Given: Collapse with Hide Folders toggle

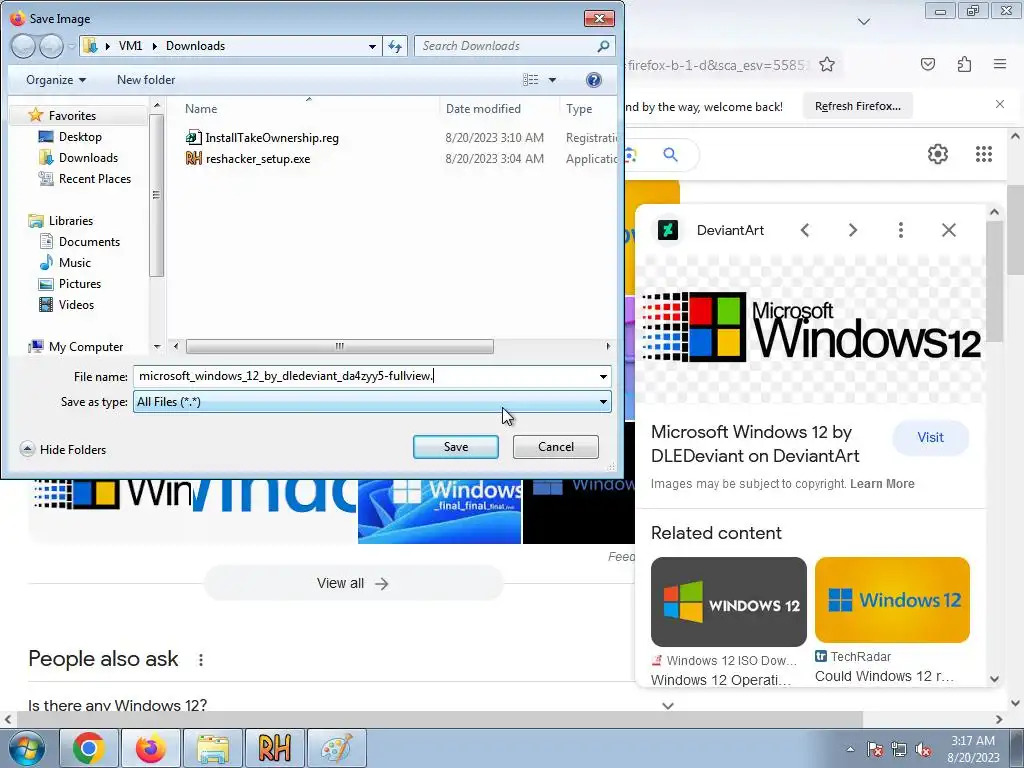Looking at the screenshot, I should pos(63,449).
